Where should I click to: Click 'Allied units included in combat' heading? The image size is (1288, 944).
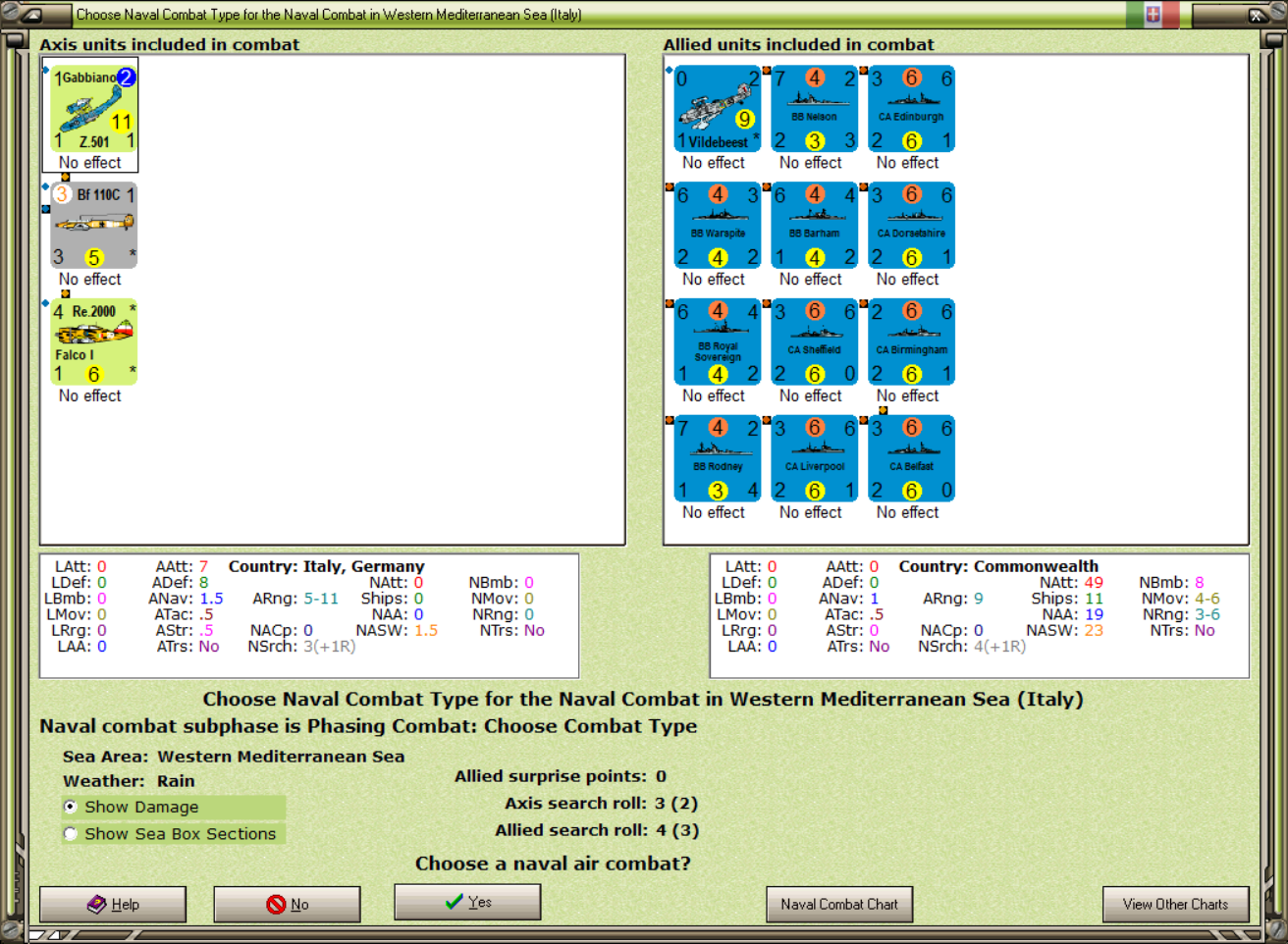point(798,44)
